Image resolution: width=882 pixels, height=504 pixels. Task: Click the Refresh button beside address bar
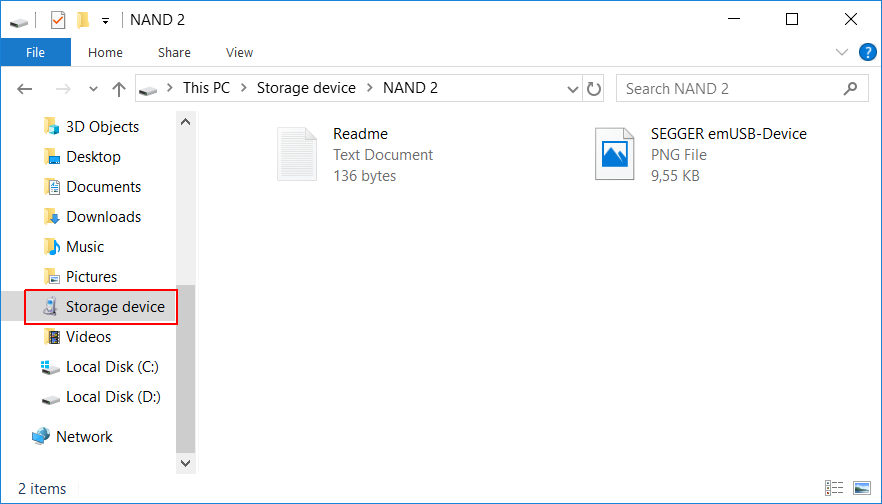click(594, 88)
